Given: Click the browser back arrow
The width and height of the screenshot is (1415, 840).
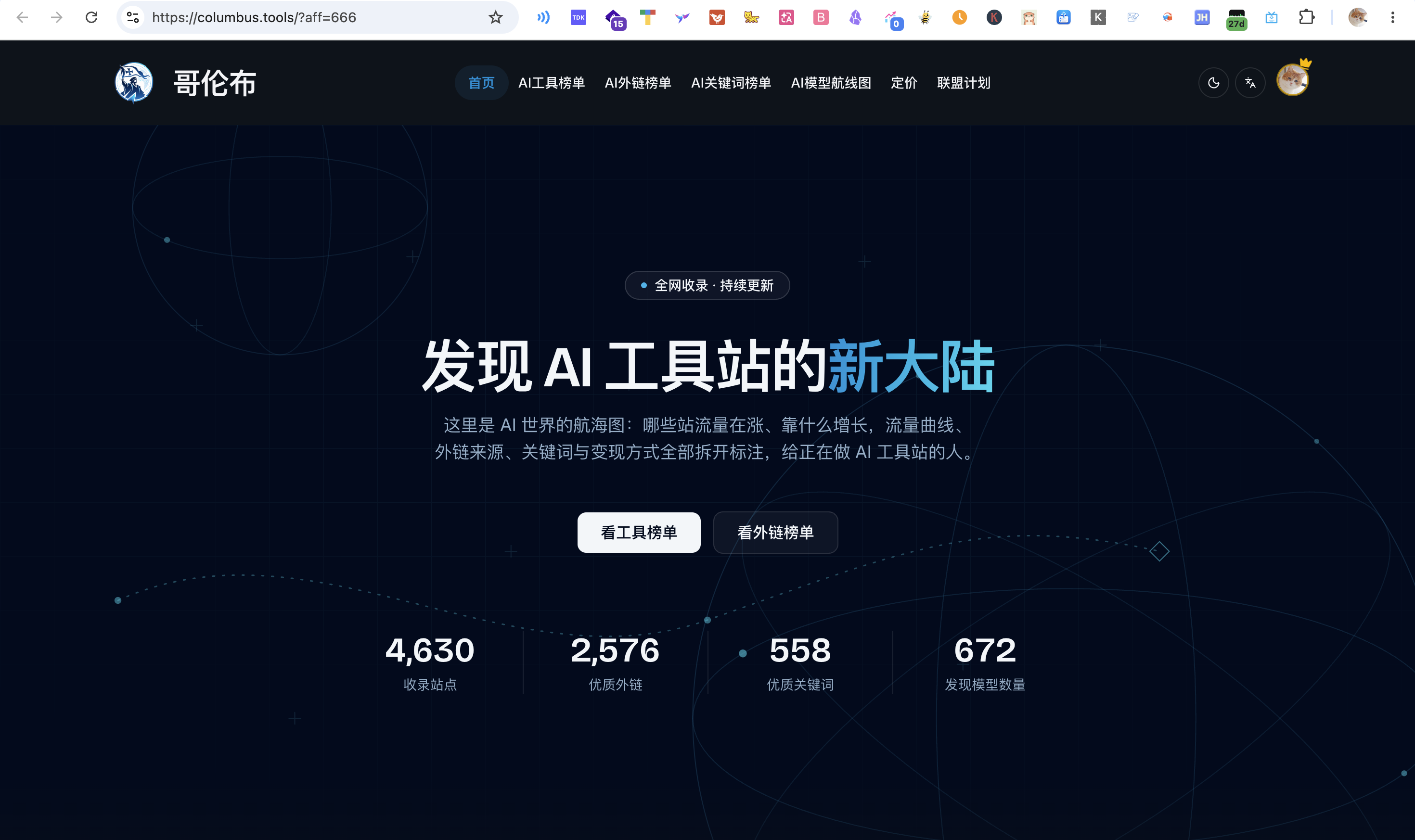Looking at the screenshot, I should point(22,17).
